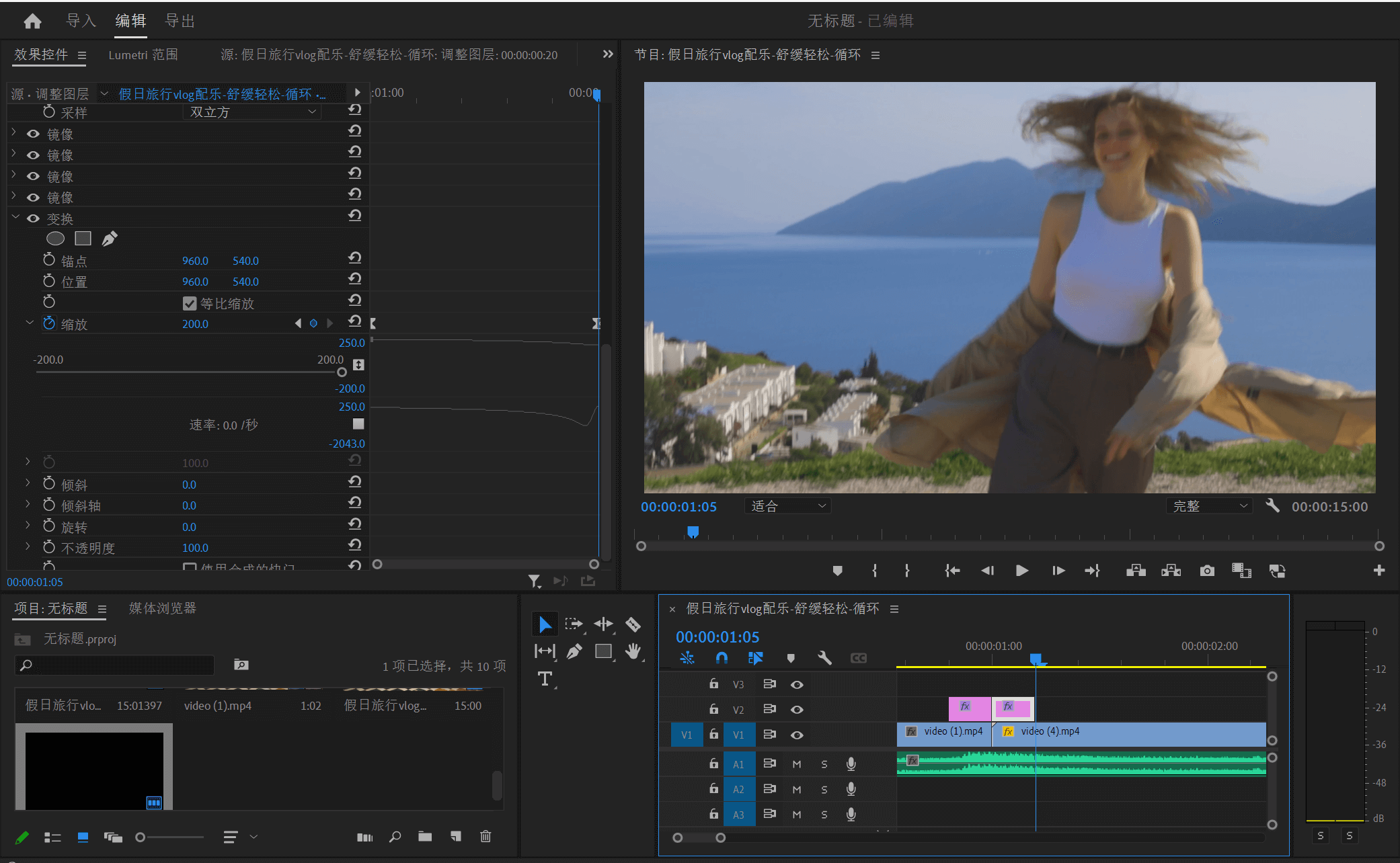The width and height of the screenshot is (1400, 863).
Task: Toggle visibility of 变换 effect
Action: point(33,218)
